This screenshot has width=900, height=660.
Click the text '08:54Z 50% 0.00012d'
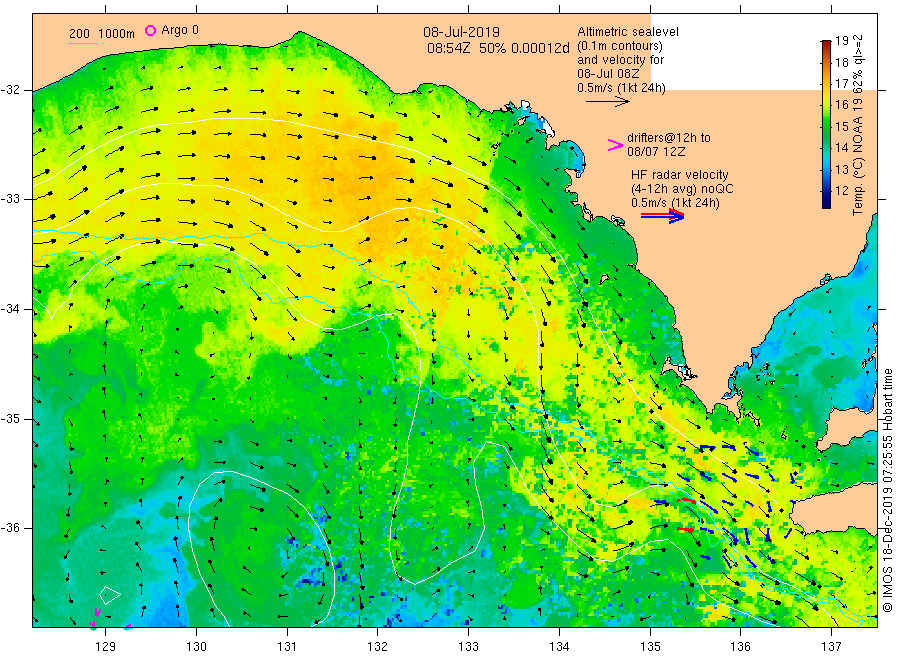coord(498,48)
